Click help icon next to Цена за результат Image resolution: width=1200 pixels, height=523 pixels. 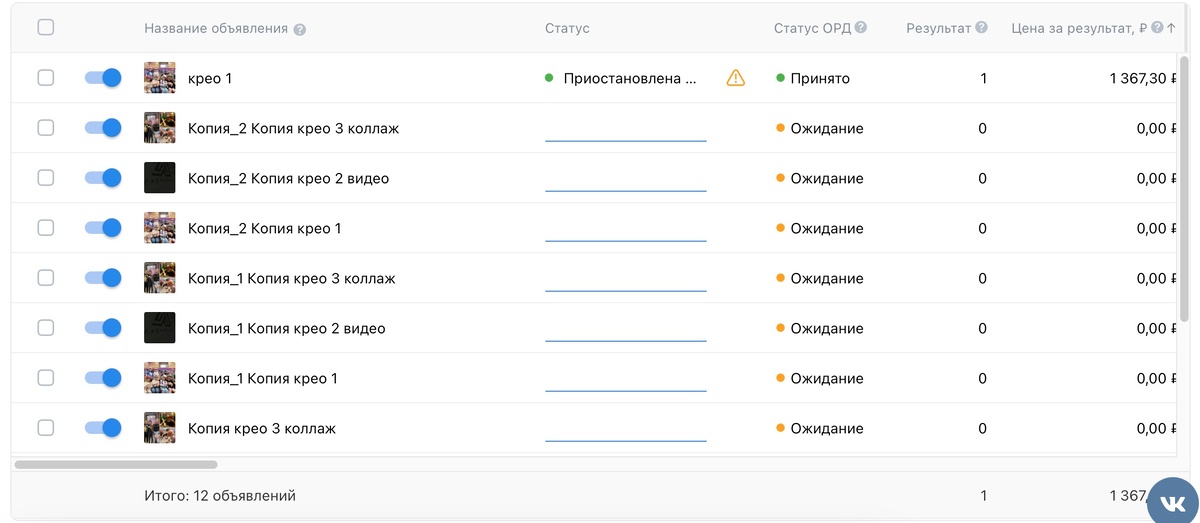coord(1157,28)
